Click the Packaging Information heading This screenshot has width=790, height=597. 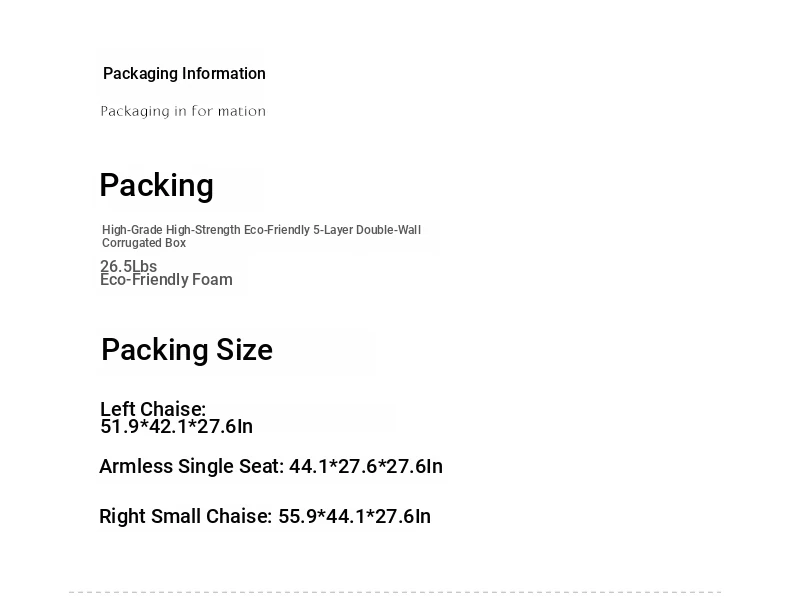click(184, 74)
